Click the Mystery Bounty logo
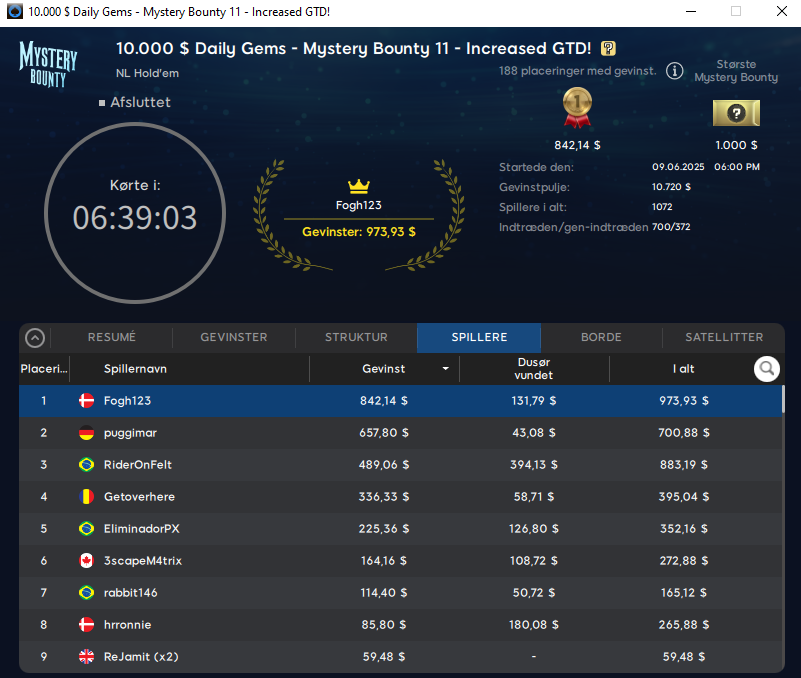The height and width of the screenshot is (678, 801). pos(49,64)
